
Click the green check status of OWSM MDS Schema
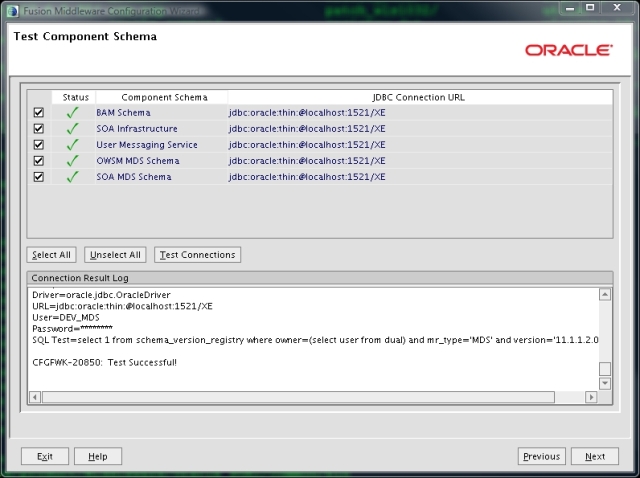pyautogui.click(x=73, y=161)
